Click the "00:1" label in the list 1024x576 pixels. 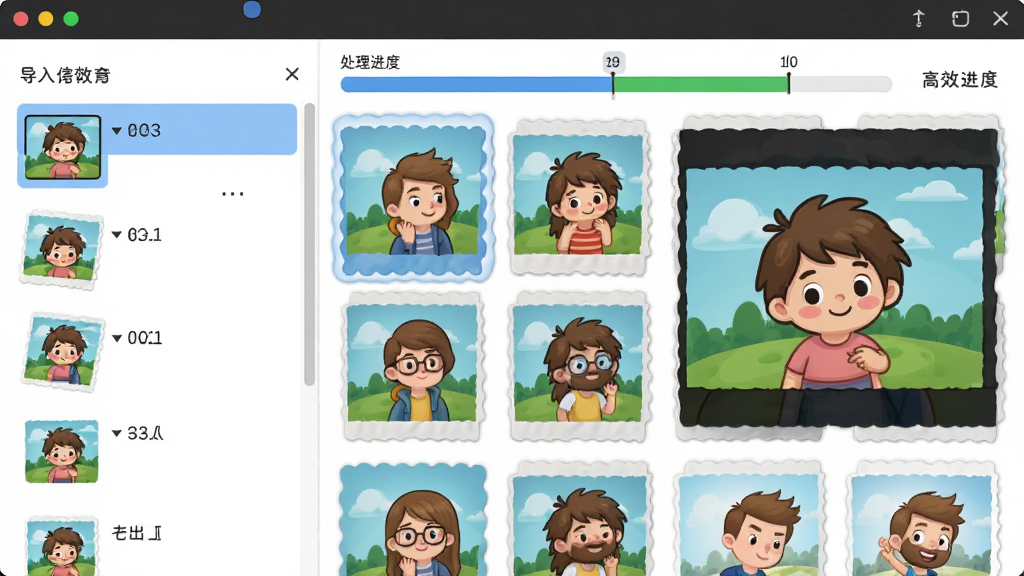click(144, 338)
